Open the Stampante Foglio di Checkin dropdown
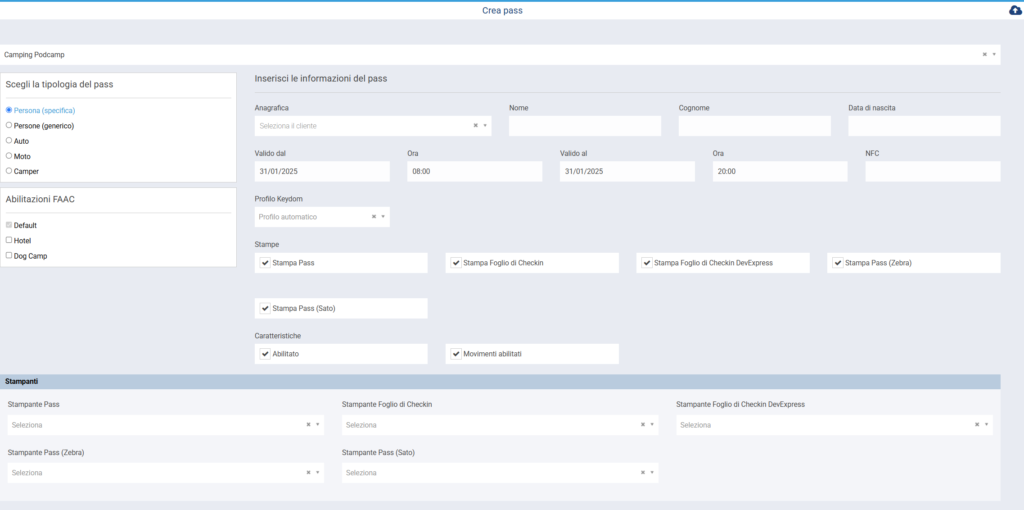 pyautogui.click(x=492, y=425)
